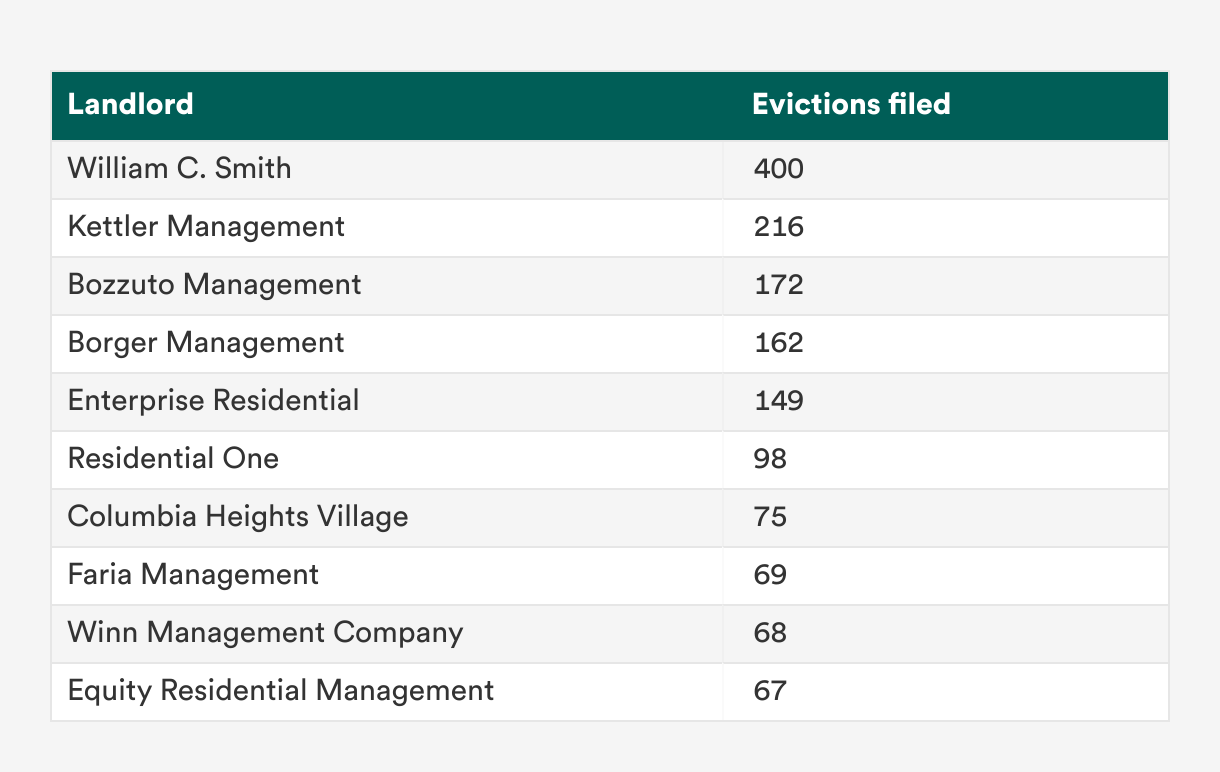Image resolution: width=1220 pixels, height=772 pixels.
Task: Click the 149 evictions filed value
Action: point(778,400)
